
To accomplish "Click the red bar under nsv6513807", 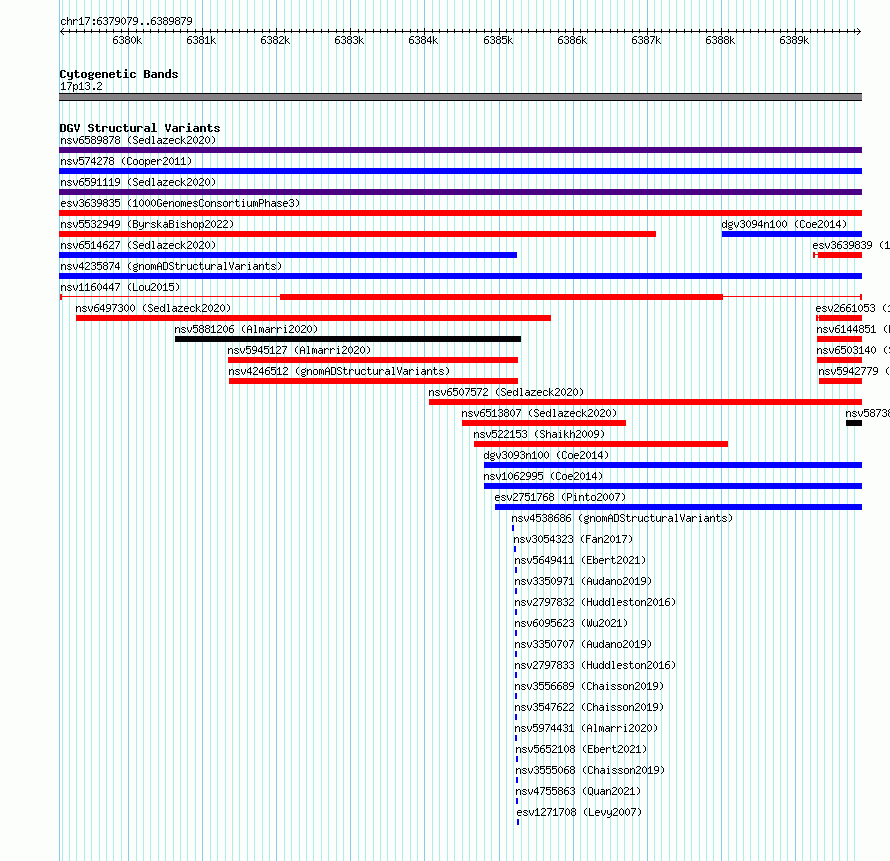I will (544, 423).
